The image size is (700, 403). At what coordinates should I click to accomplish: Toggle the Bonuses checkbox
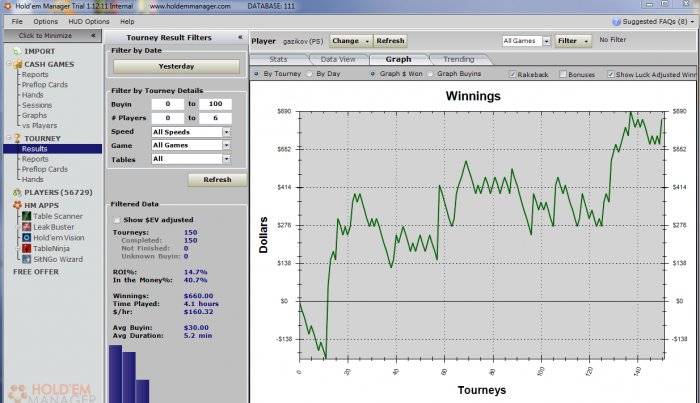click(563, 74)
